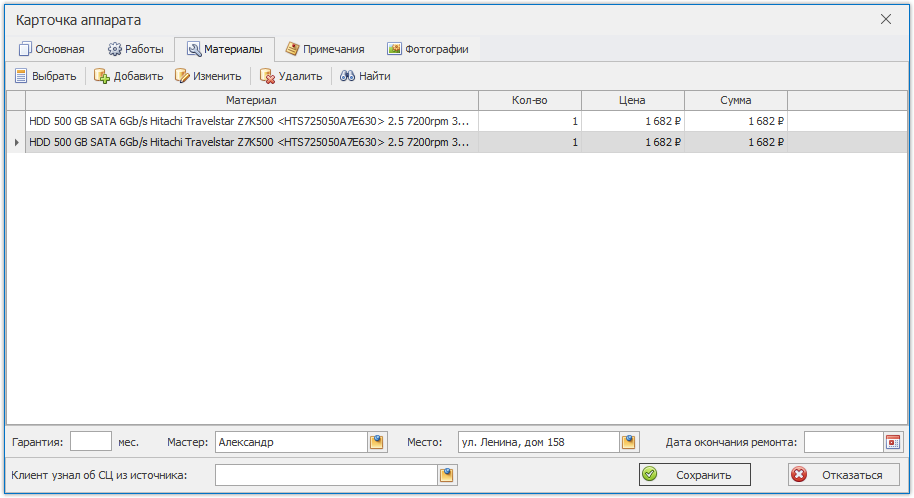Click the Выбрать toolbar button
Image resolution: width=914 pixels, height=498 pixels.
click(x=46, y=76)
